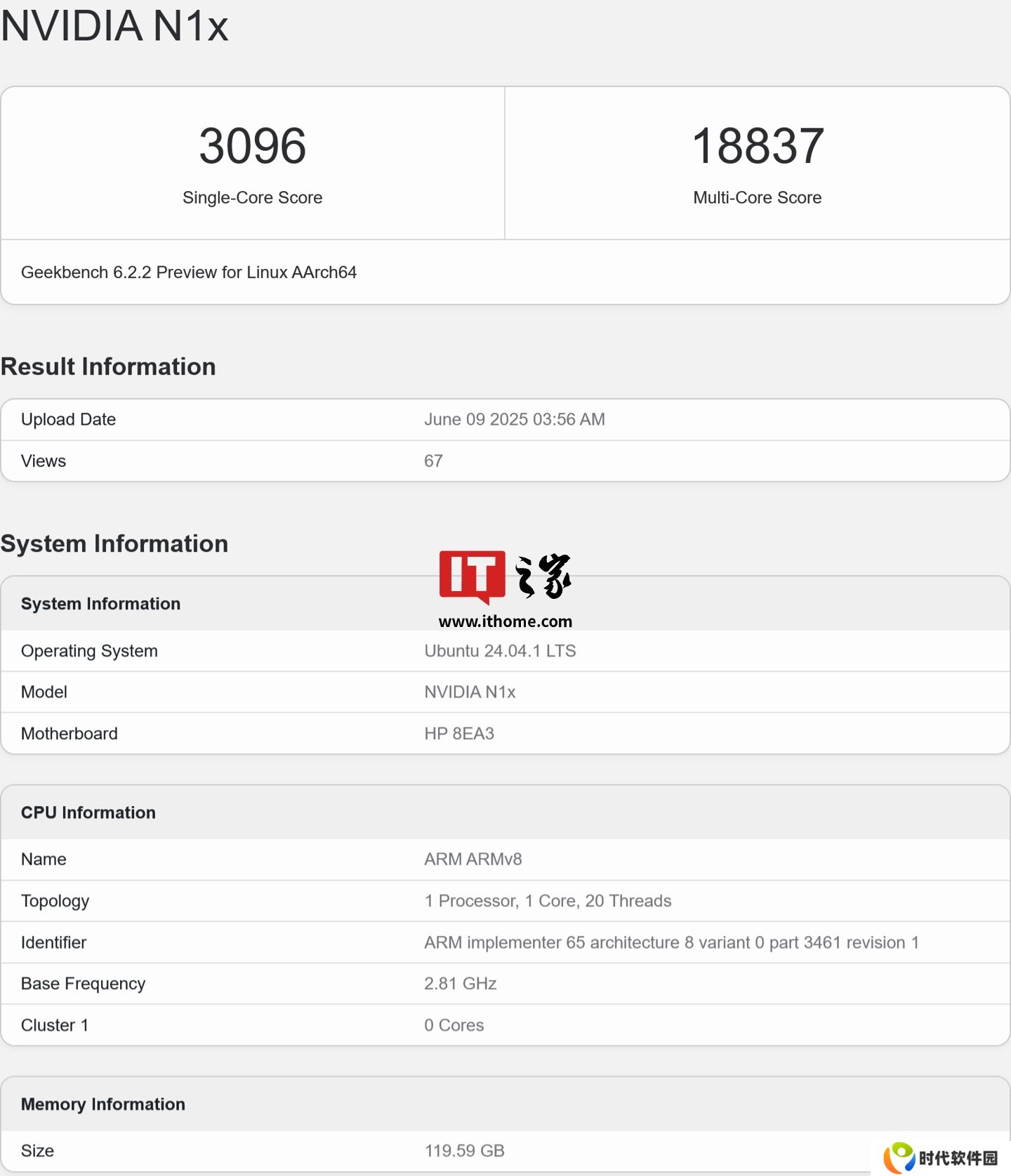Click the NVIDIA N1x page title
The height and width of the screenshot is (1176, 1011).
tap(114, 26)
